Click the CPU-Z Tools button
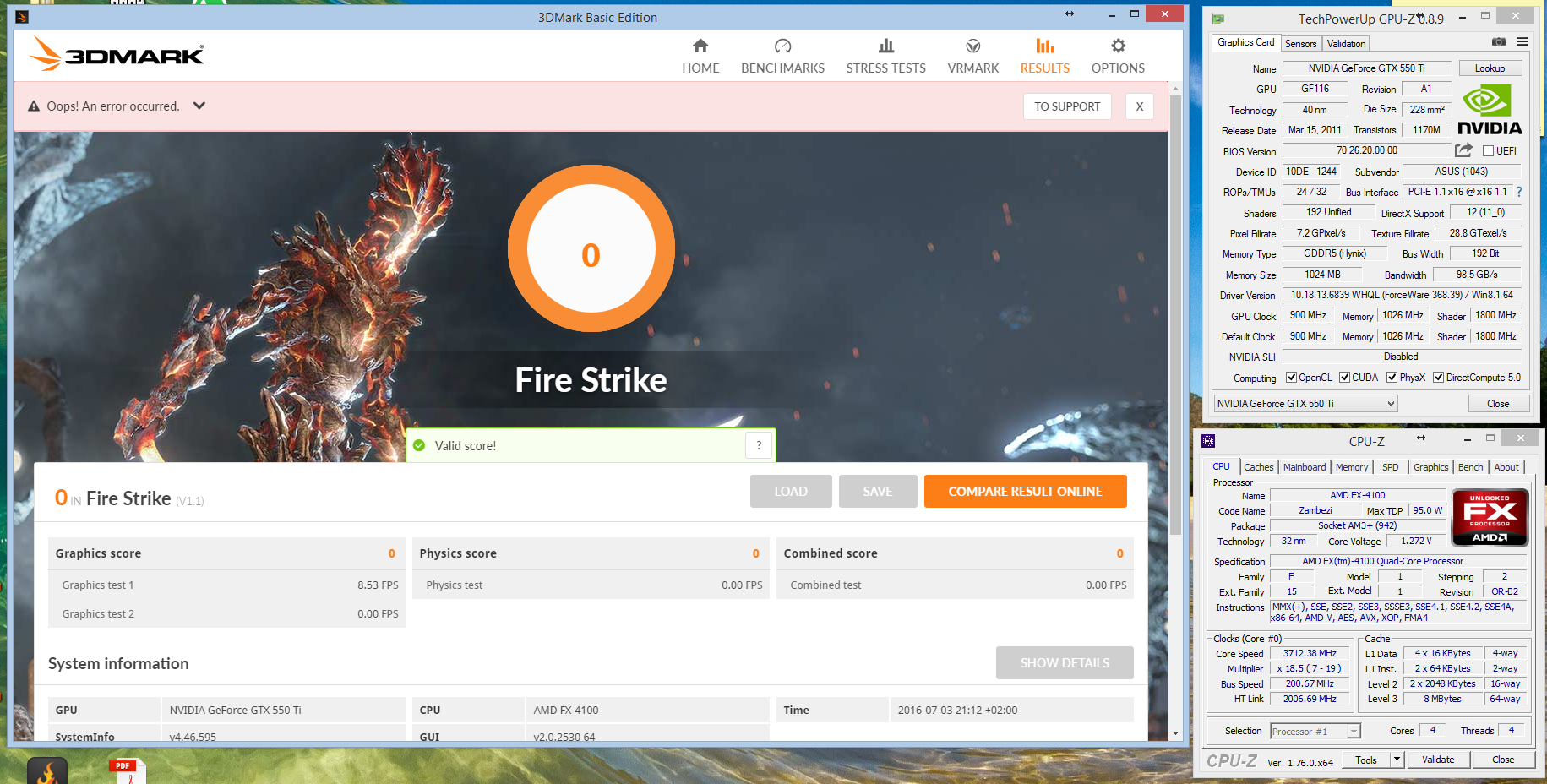 1366,759
